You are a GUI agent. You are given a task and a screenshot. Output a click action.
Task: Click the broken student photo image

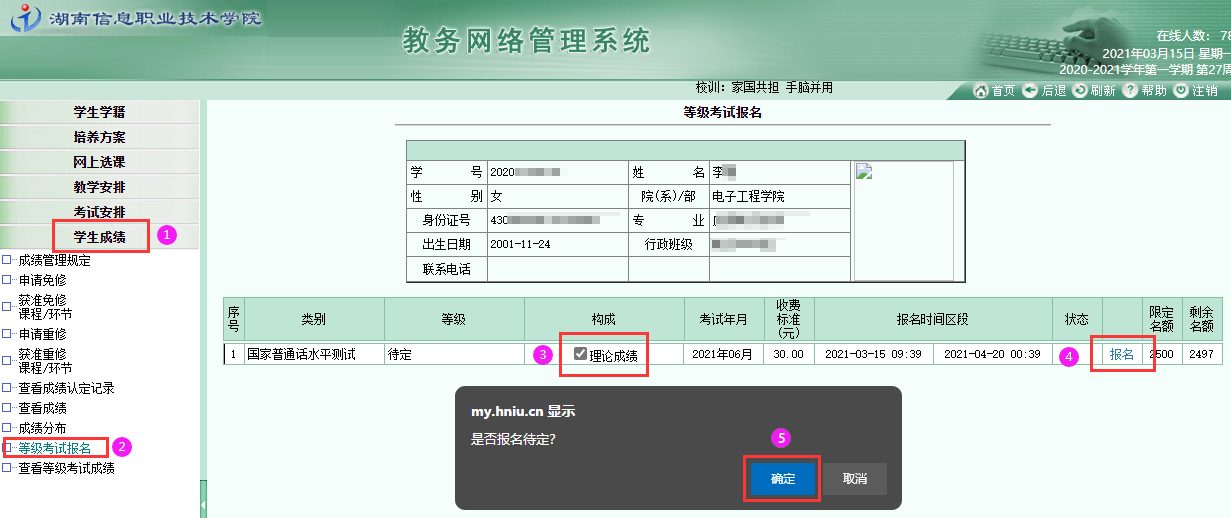[866, 171]
